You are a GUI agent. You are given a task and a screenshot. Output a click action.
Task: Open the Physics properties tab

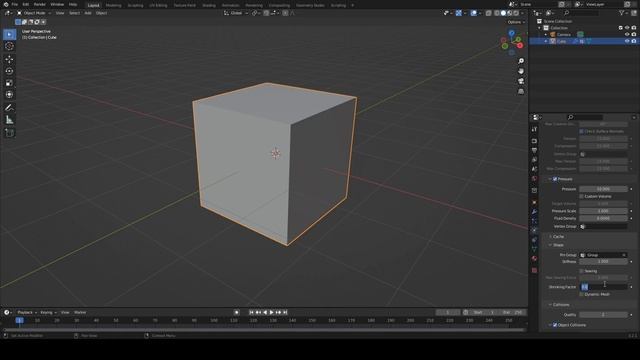point(534,231)
